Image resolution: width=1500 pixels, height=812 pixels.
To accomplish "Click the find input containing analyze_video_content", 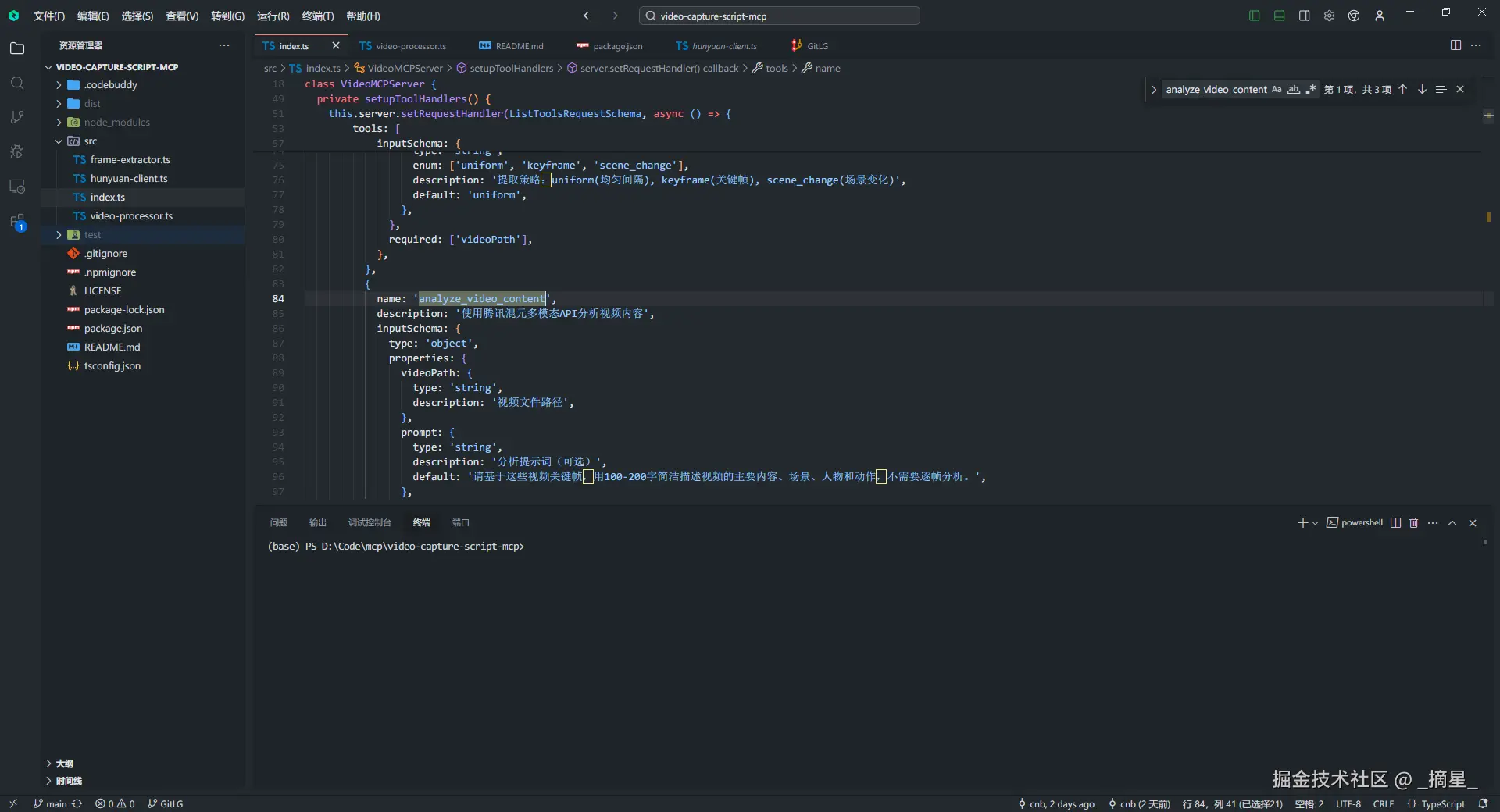I will point(1216,89).
